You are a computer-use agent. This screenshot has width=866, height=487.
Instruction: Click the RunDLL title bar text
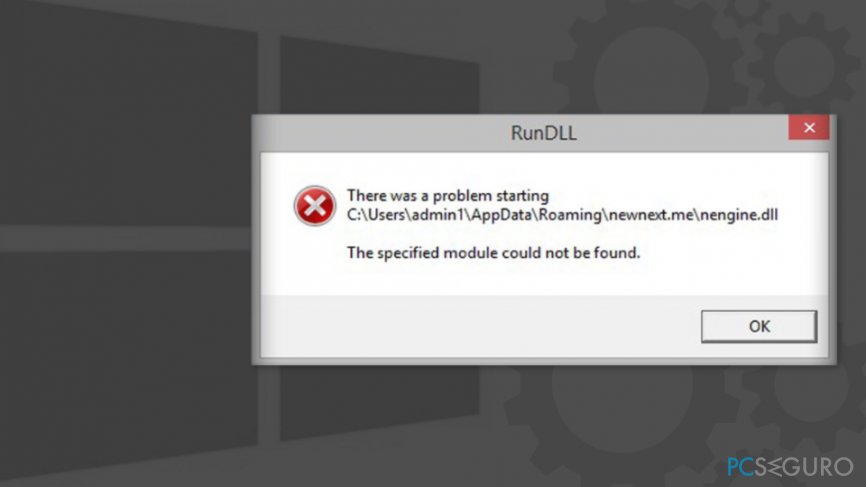pos(543,133)
